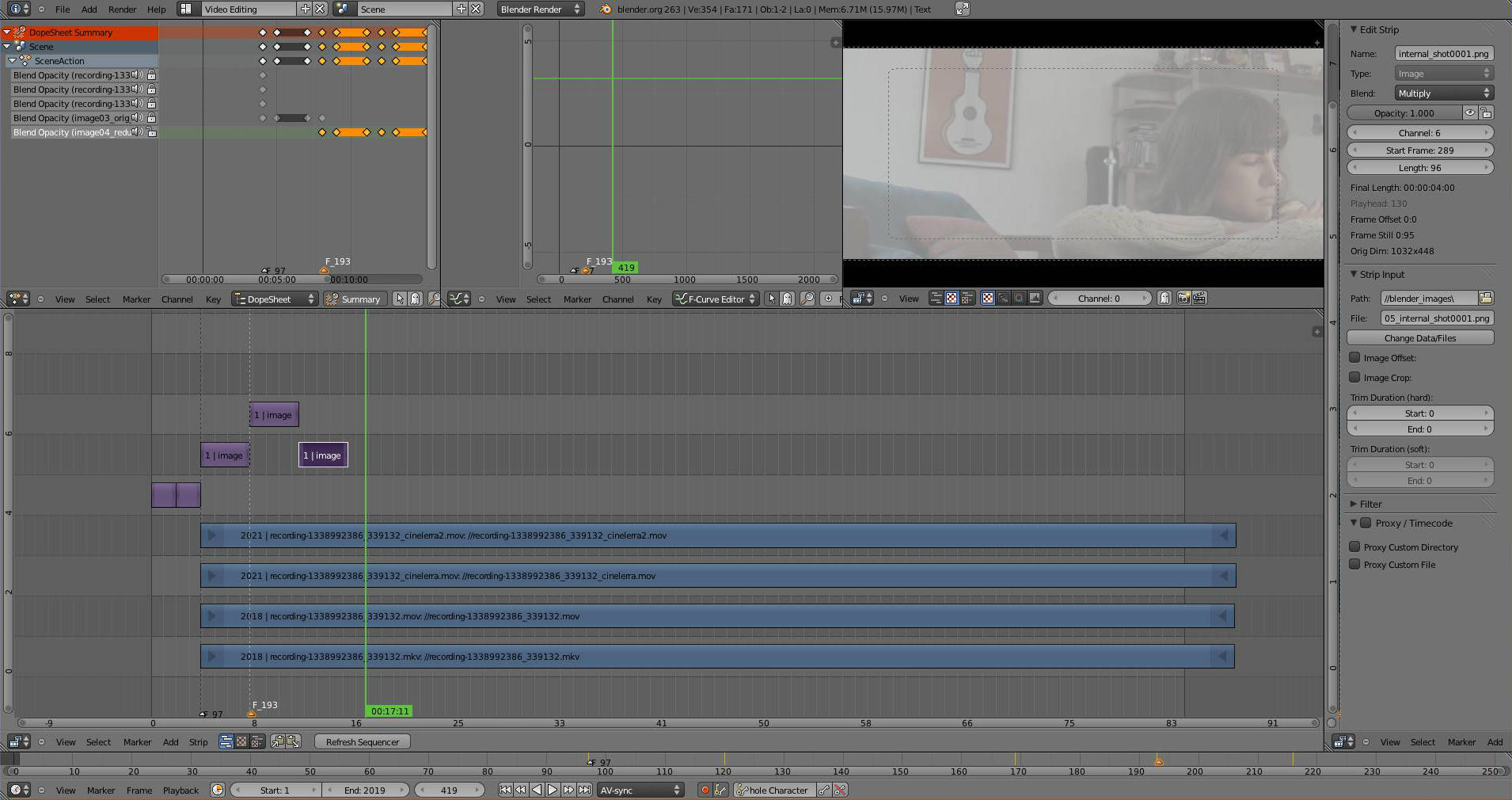Render OpenGL animation with the clapperboard icon
This screenshot has height=800, width=1512.
point(1199,299)
